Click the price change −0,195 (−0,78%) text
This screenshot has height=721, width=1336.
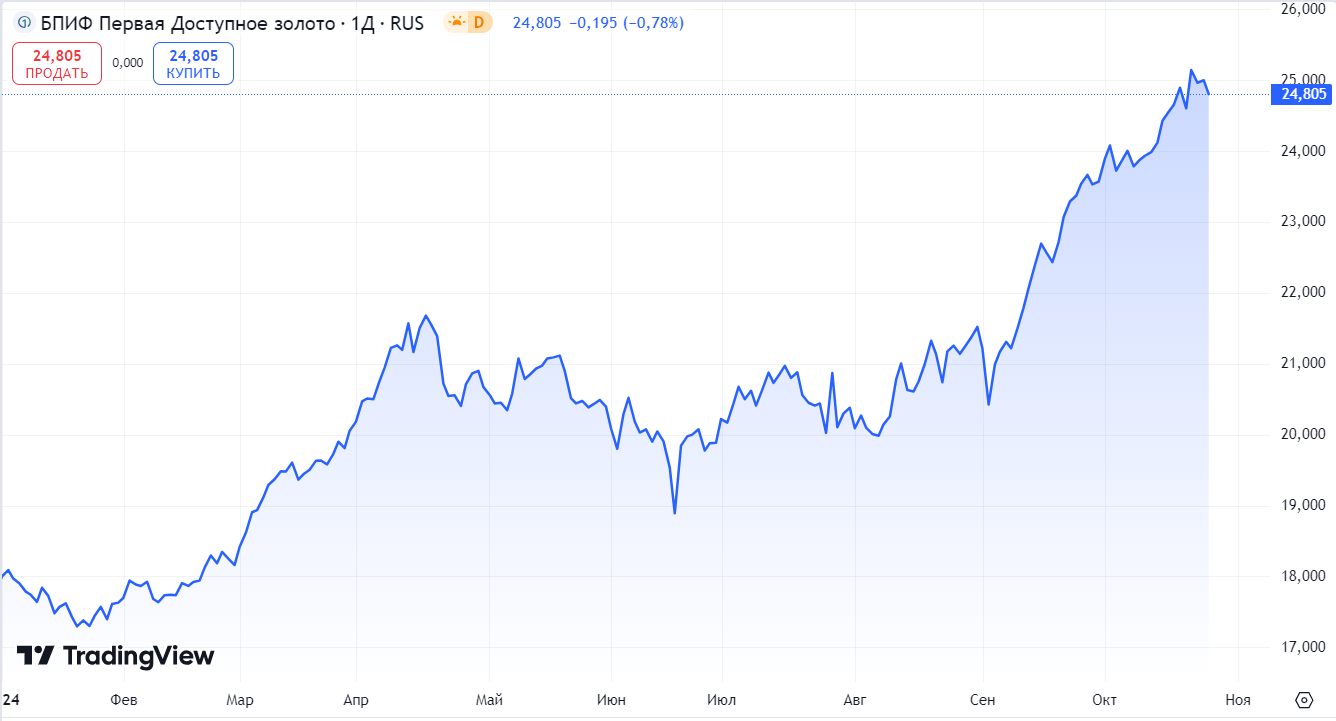[x=627, y=22]
